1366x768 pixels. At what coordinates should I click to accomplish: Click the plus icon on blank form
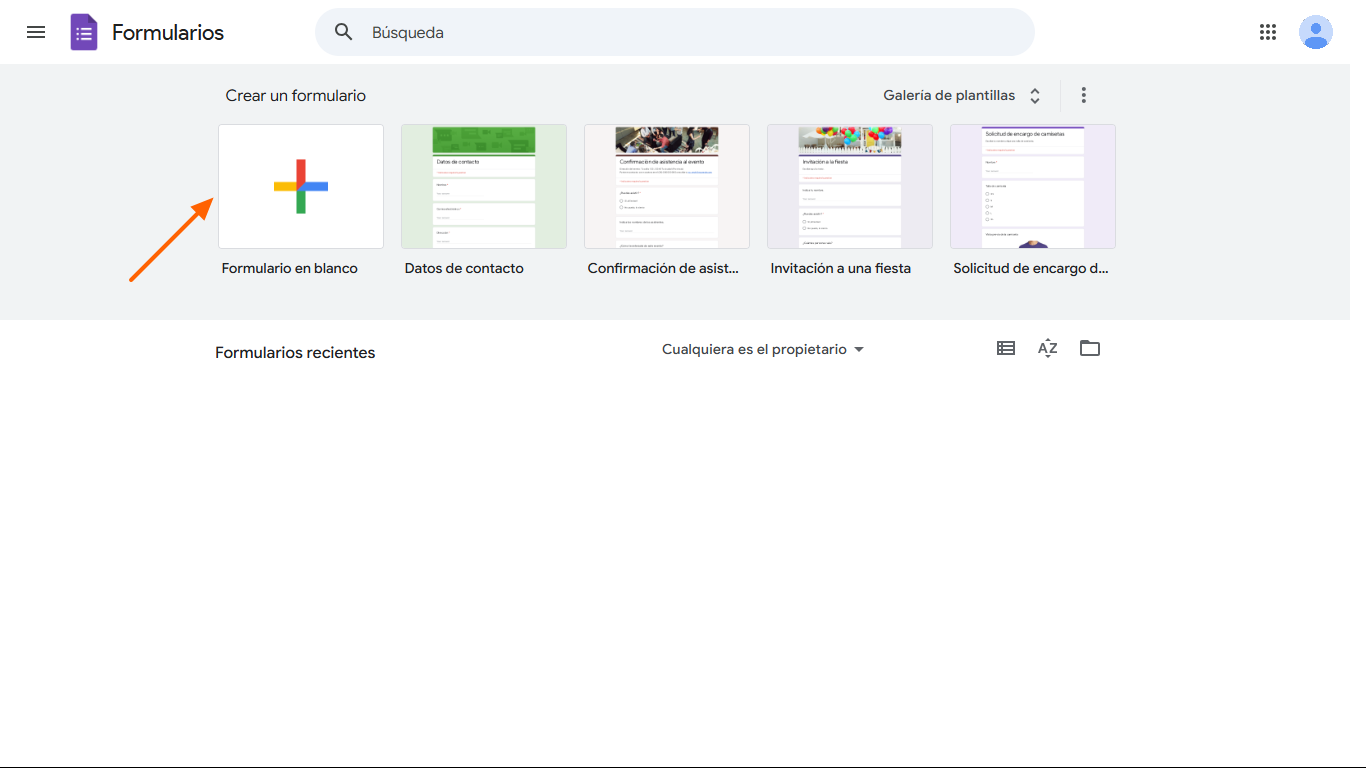click(x=300, y=186)
